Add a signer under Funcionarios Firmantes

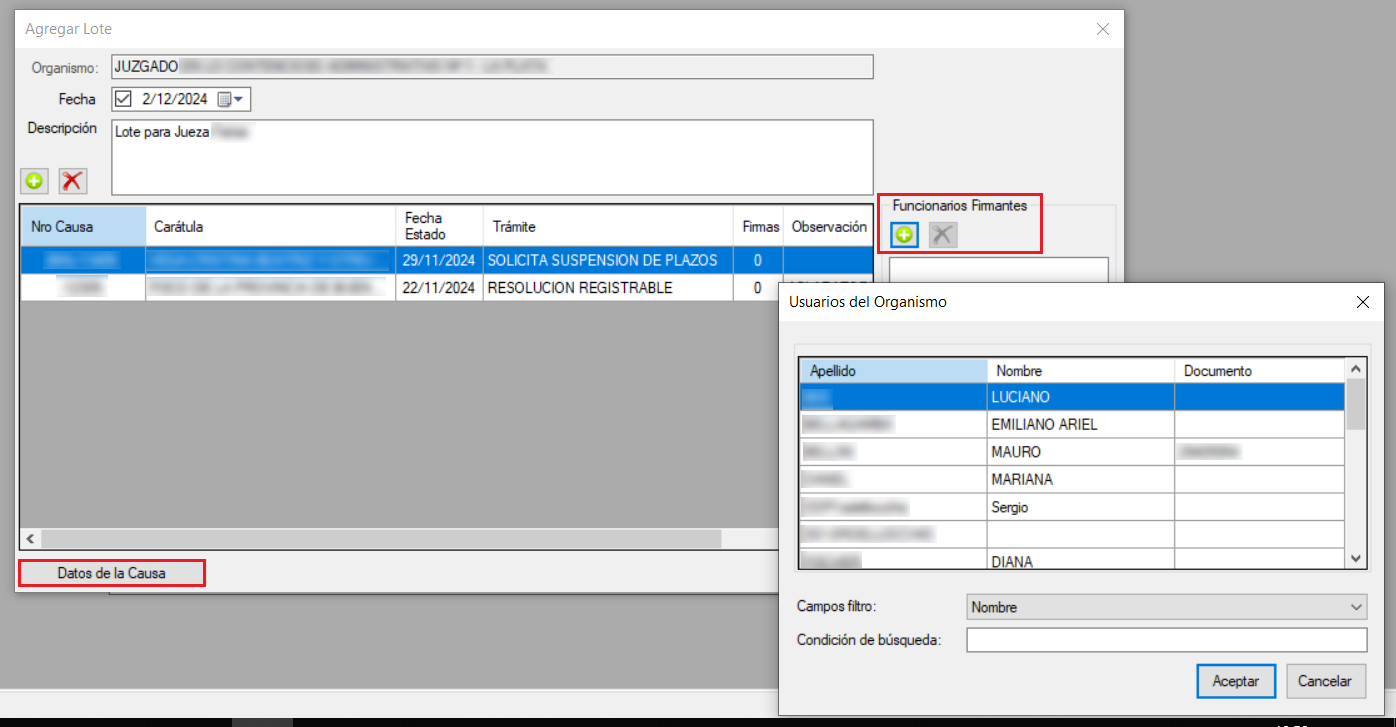coord(905,235)
